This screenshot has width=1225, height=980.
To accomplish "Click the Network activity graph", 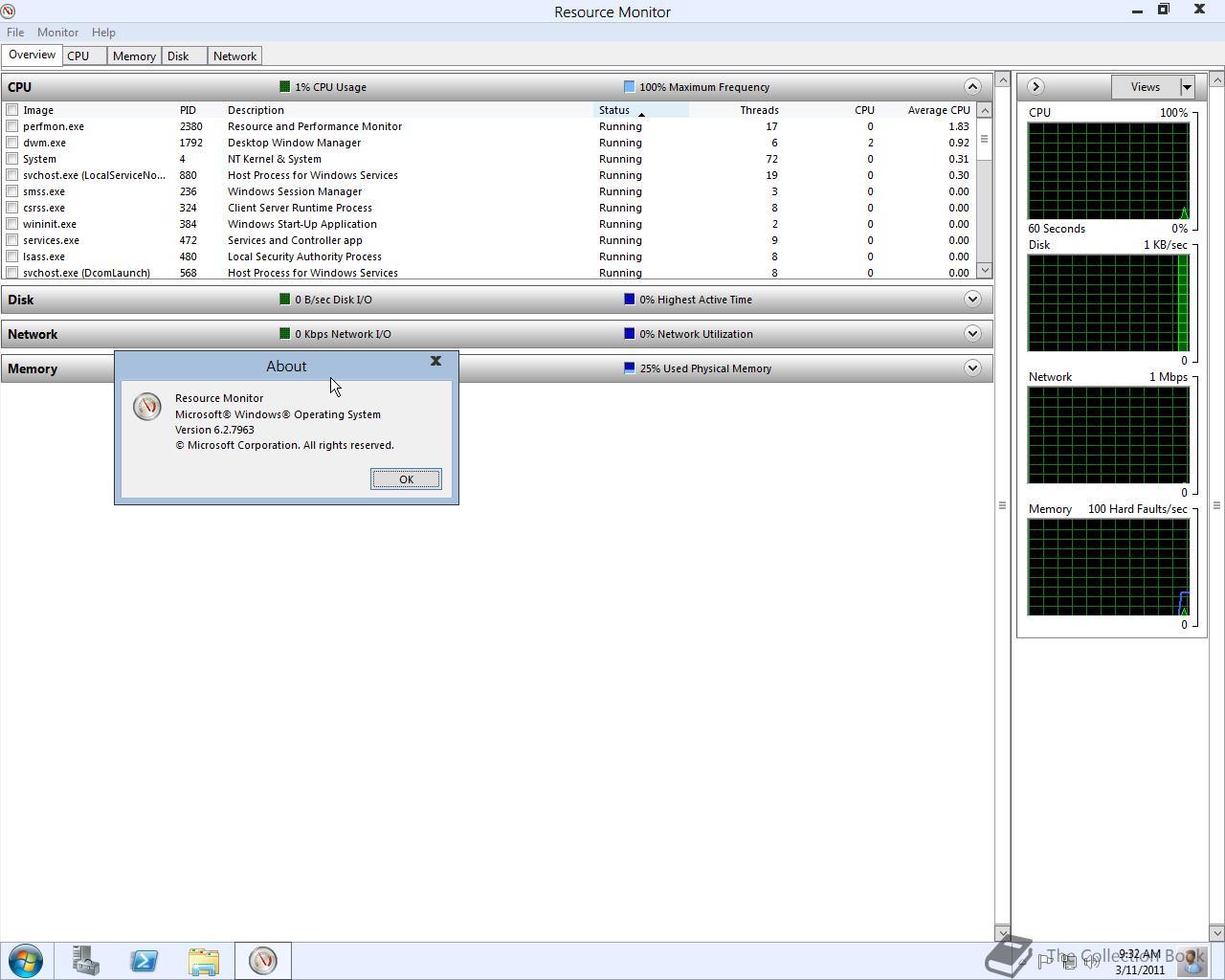I will [x=1108, y=434].
